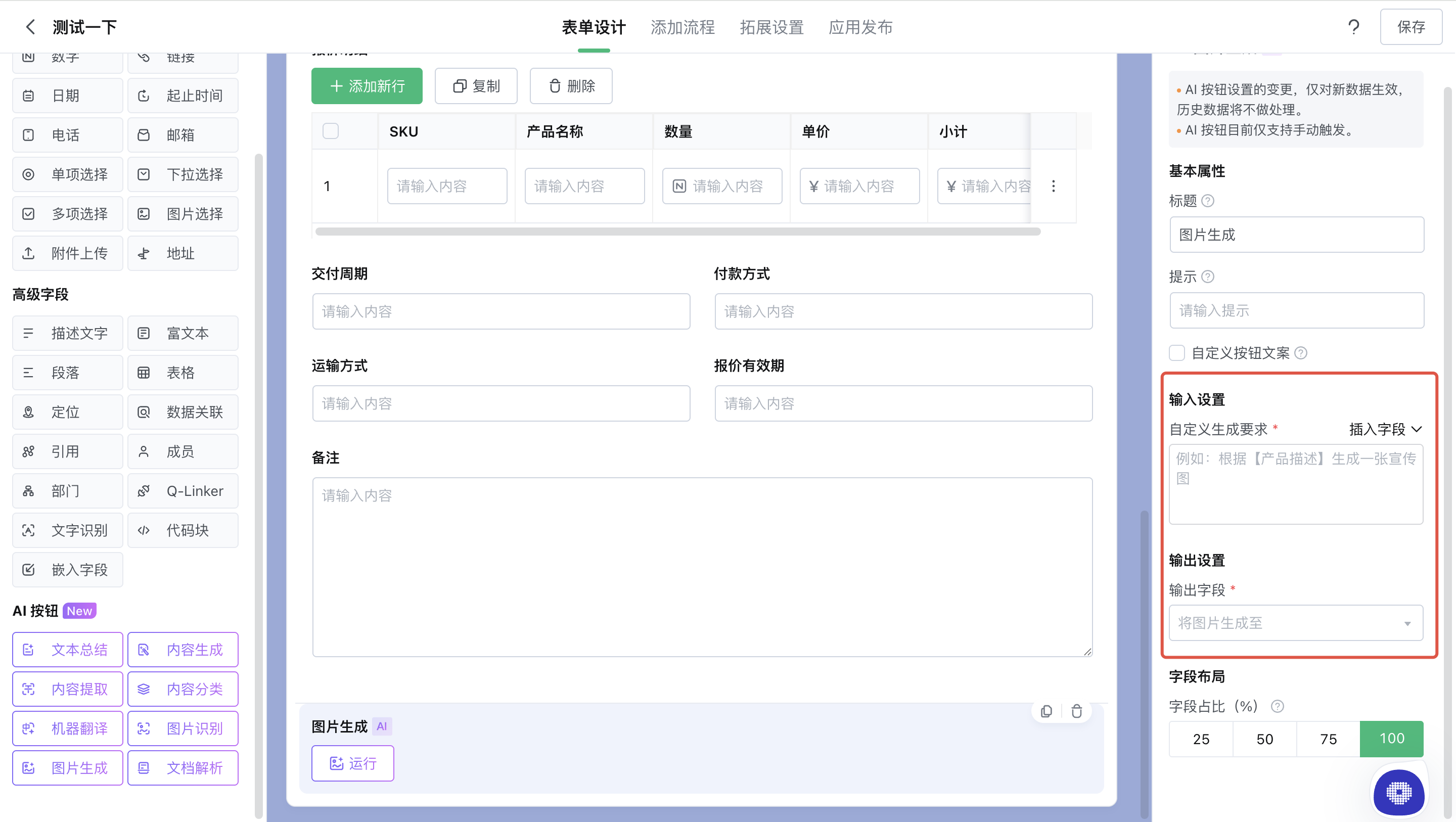
Task: Add the 地址 address field
Action: pyautogui.click(x=183, y=253)
